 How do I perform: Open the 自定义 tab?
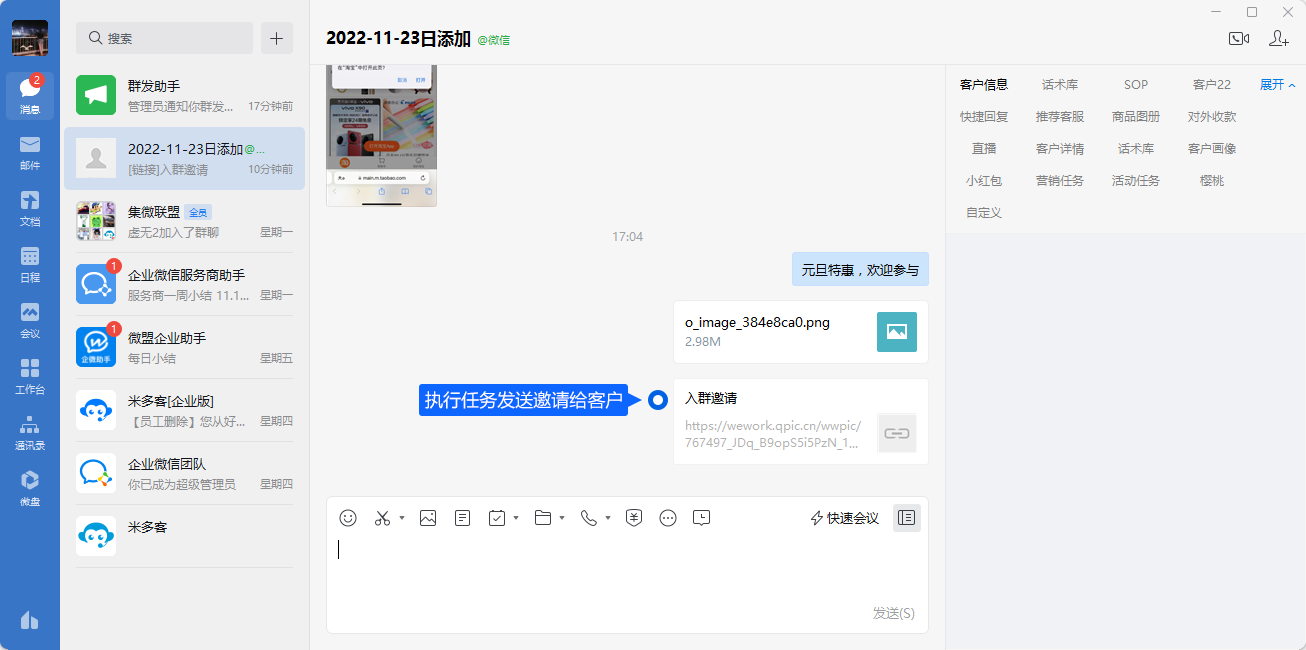point(984,213)
